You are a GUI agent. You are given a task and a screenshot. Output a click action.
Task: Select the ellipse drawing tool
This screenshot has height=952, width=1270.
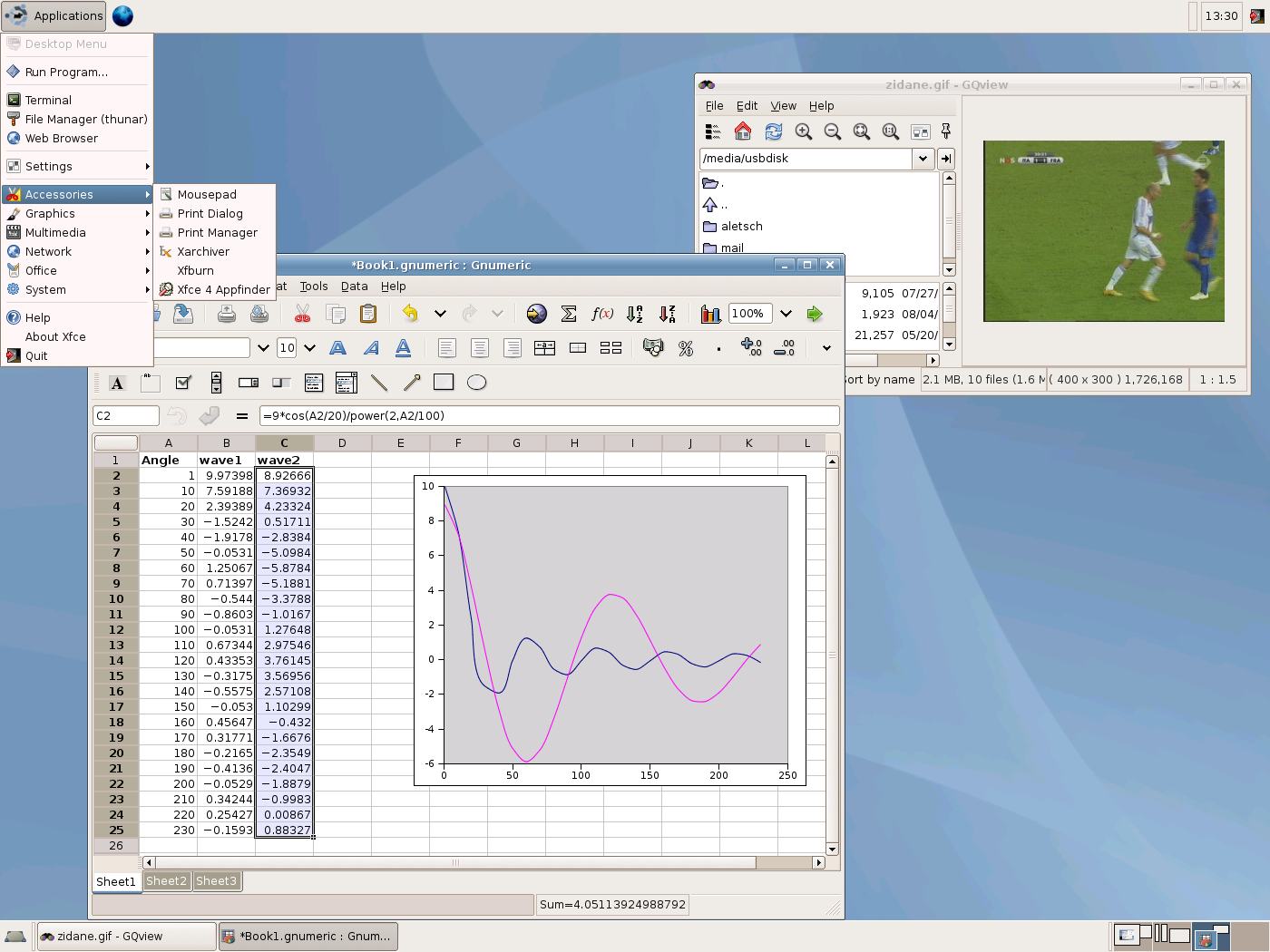point(476,383)
